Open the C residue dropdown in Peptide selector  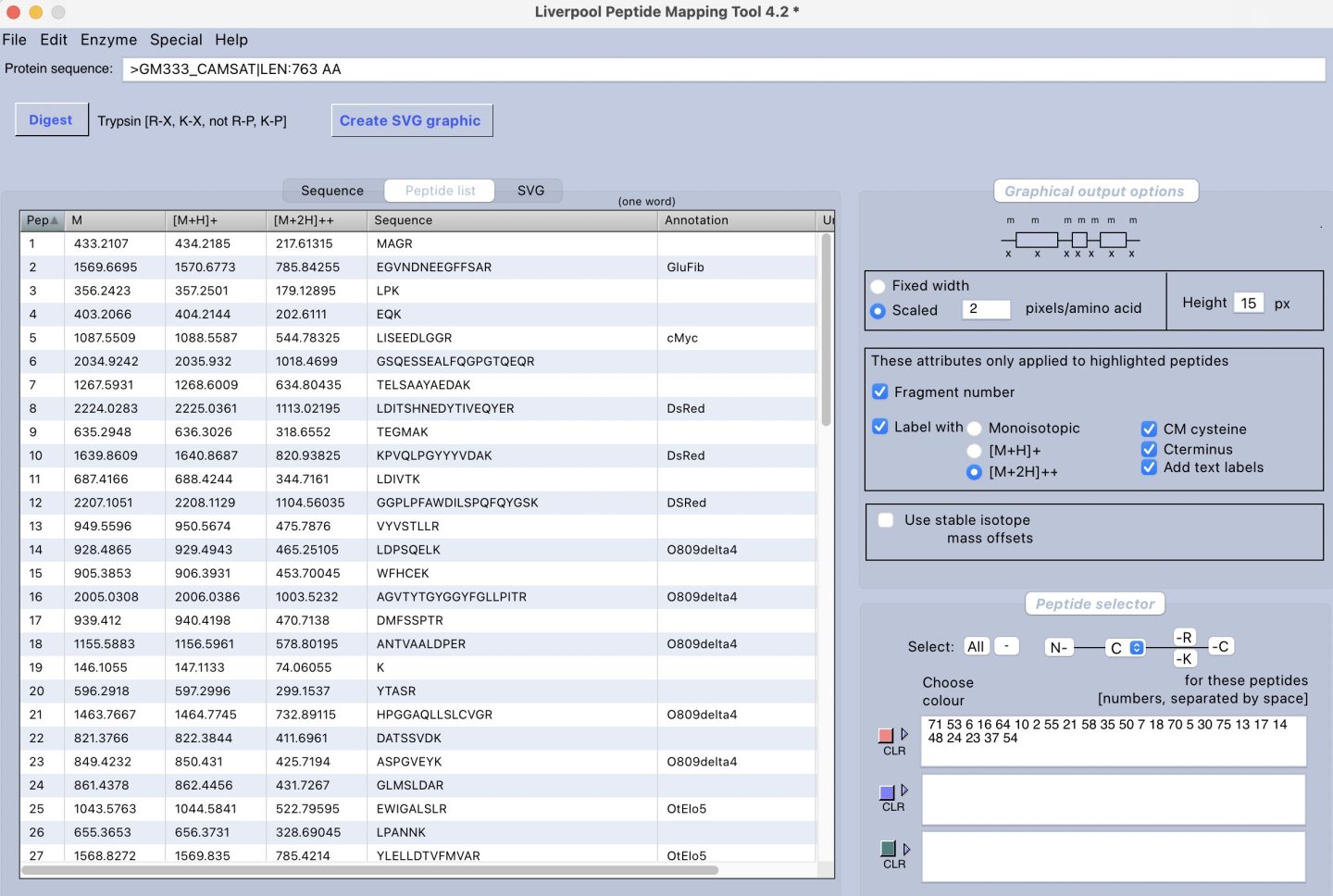(x=1127, y=648)
